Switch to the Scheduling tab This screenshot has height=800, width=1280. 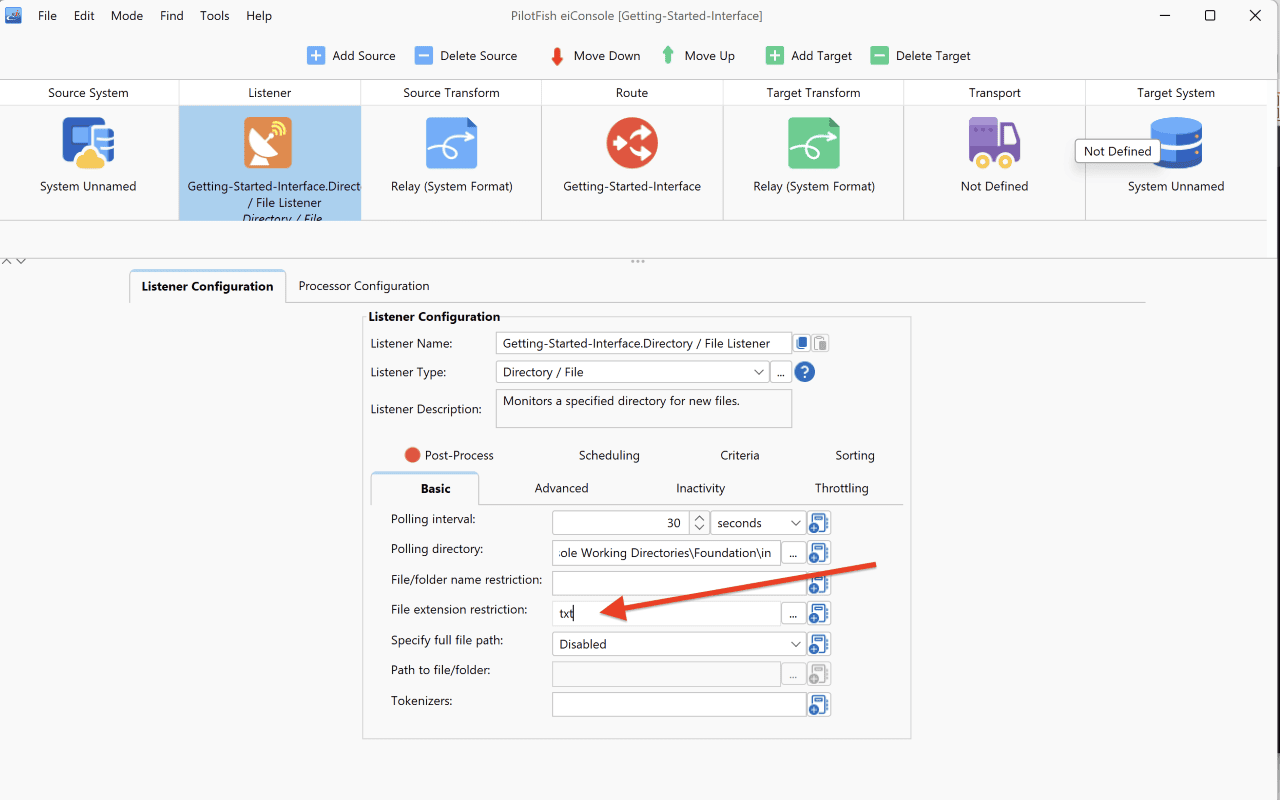609,455
